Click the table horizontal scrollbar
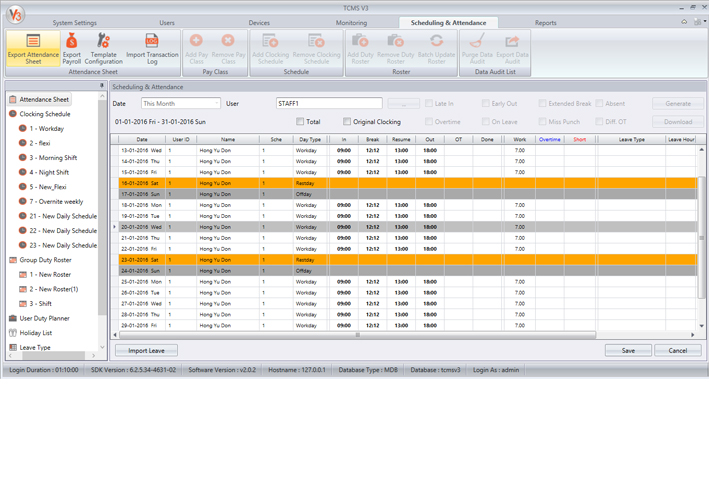This screenshot has width=709, height=488. coord(357,335)
